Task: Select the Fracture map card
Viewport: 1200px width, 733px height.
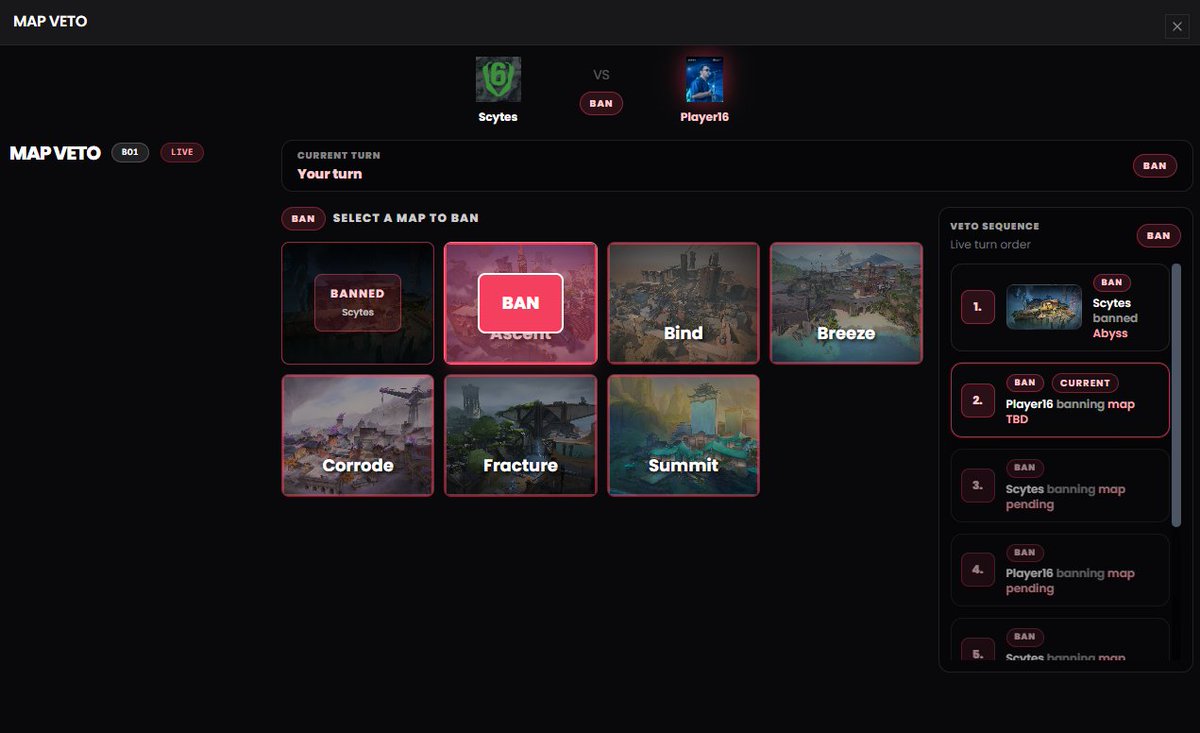Action: coord(520,435)
